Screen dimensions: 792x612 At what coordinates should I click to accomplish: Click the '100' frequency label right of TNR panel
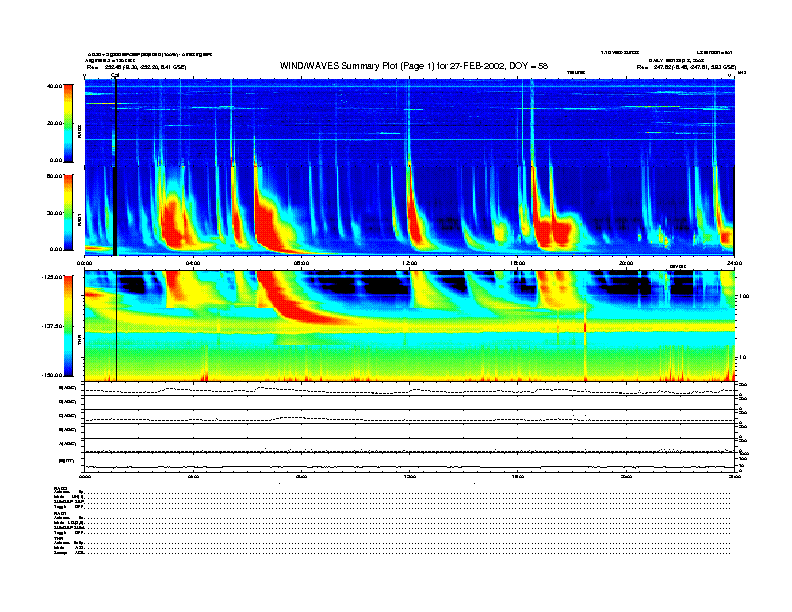click(744, 296)
